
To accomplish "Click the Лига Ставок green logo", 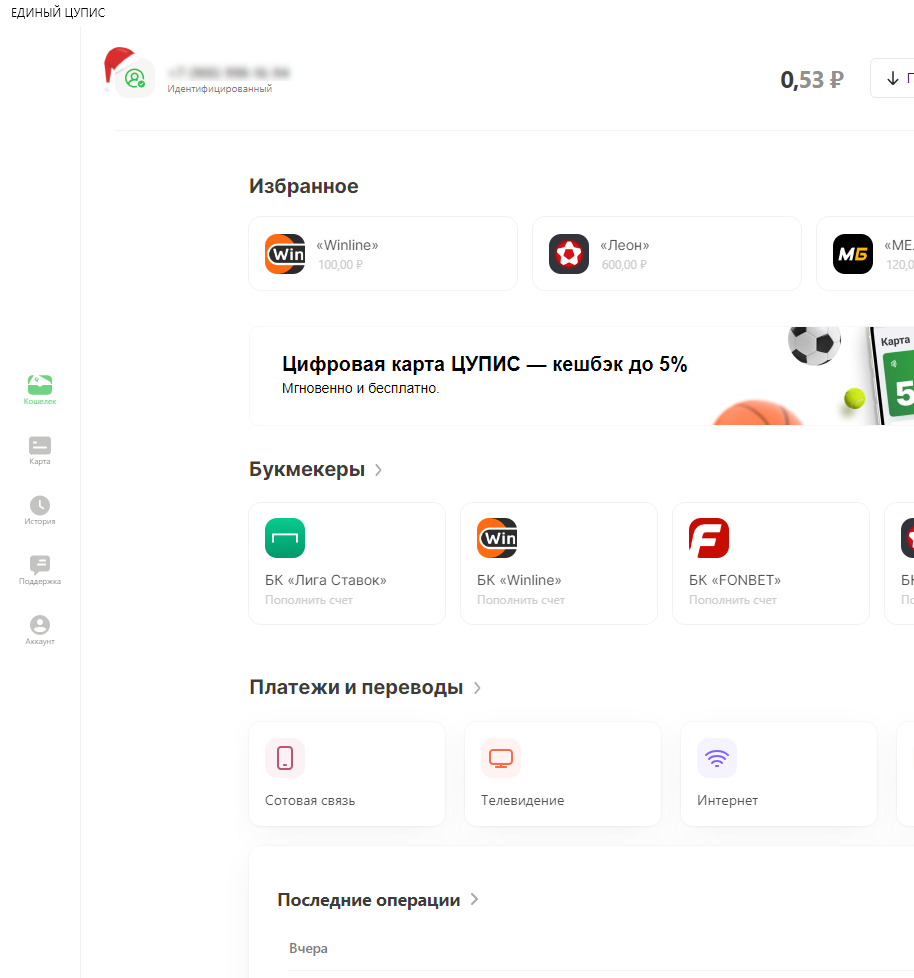I will (285, 538).
